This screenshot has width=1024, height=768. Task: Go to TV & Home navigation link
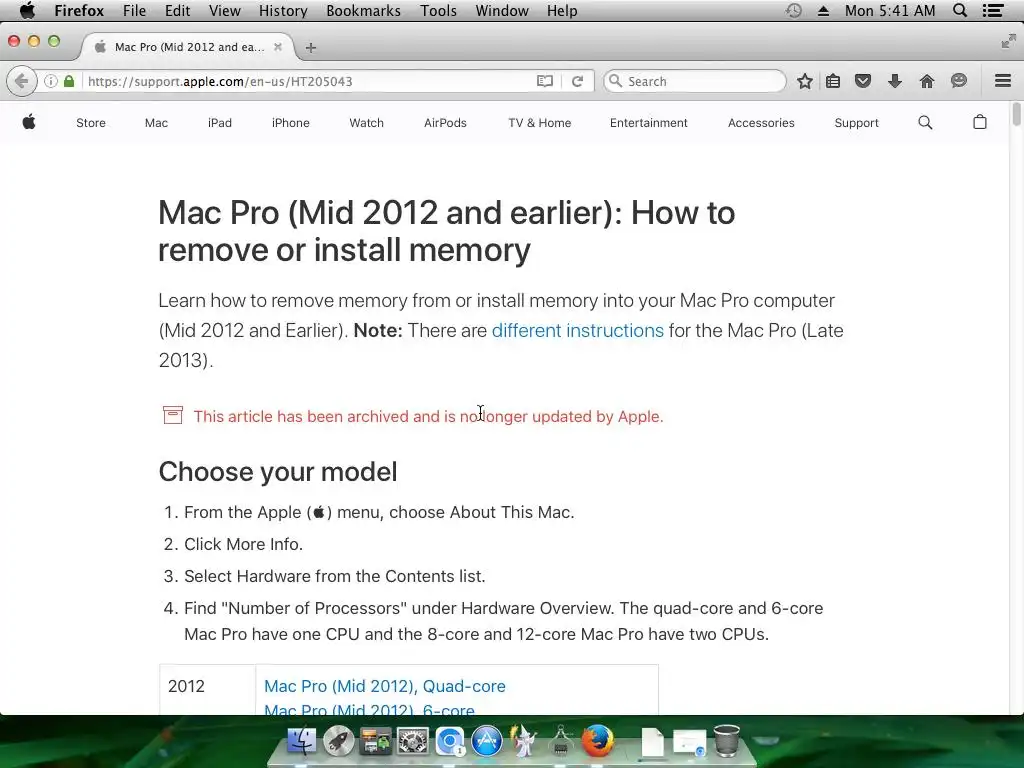click(539, 123)
